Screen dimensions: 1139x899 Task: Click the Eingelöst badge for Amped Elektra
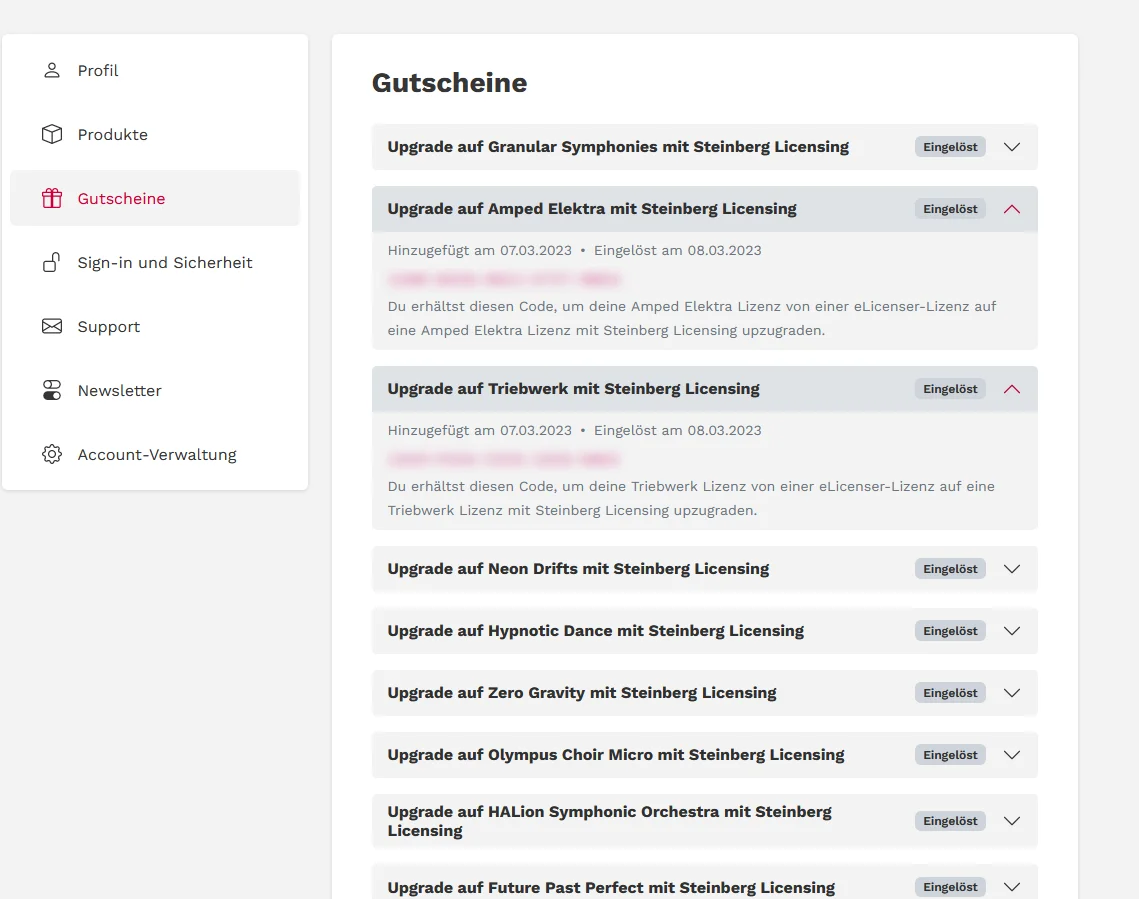coord(950,209)
